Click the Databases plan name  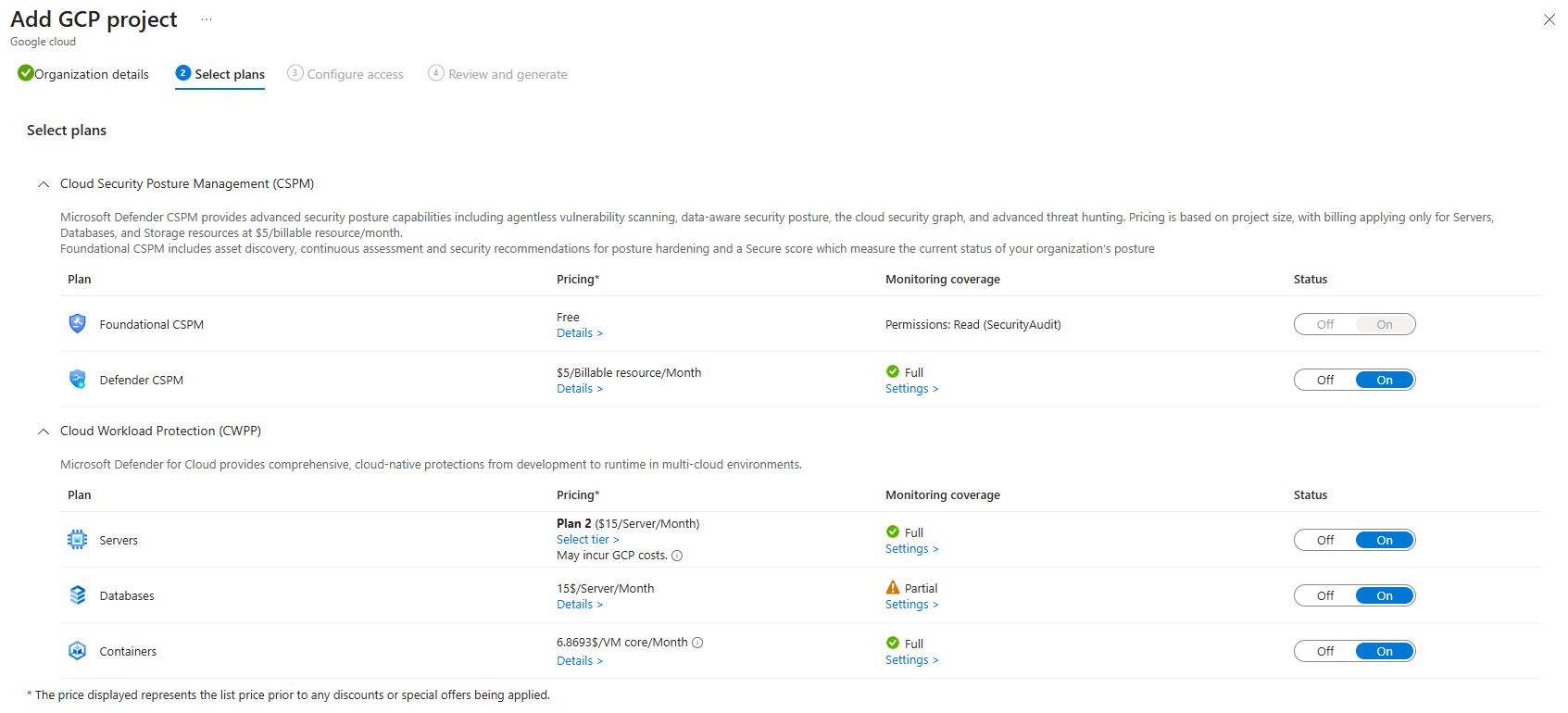tap(127, 596)
